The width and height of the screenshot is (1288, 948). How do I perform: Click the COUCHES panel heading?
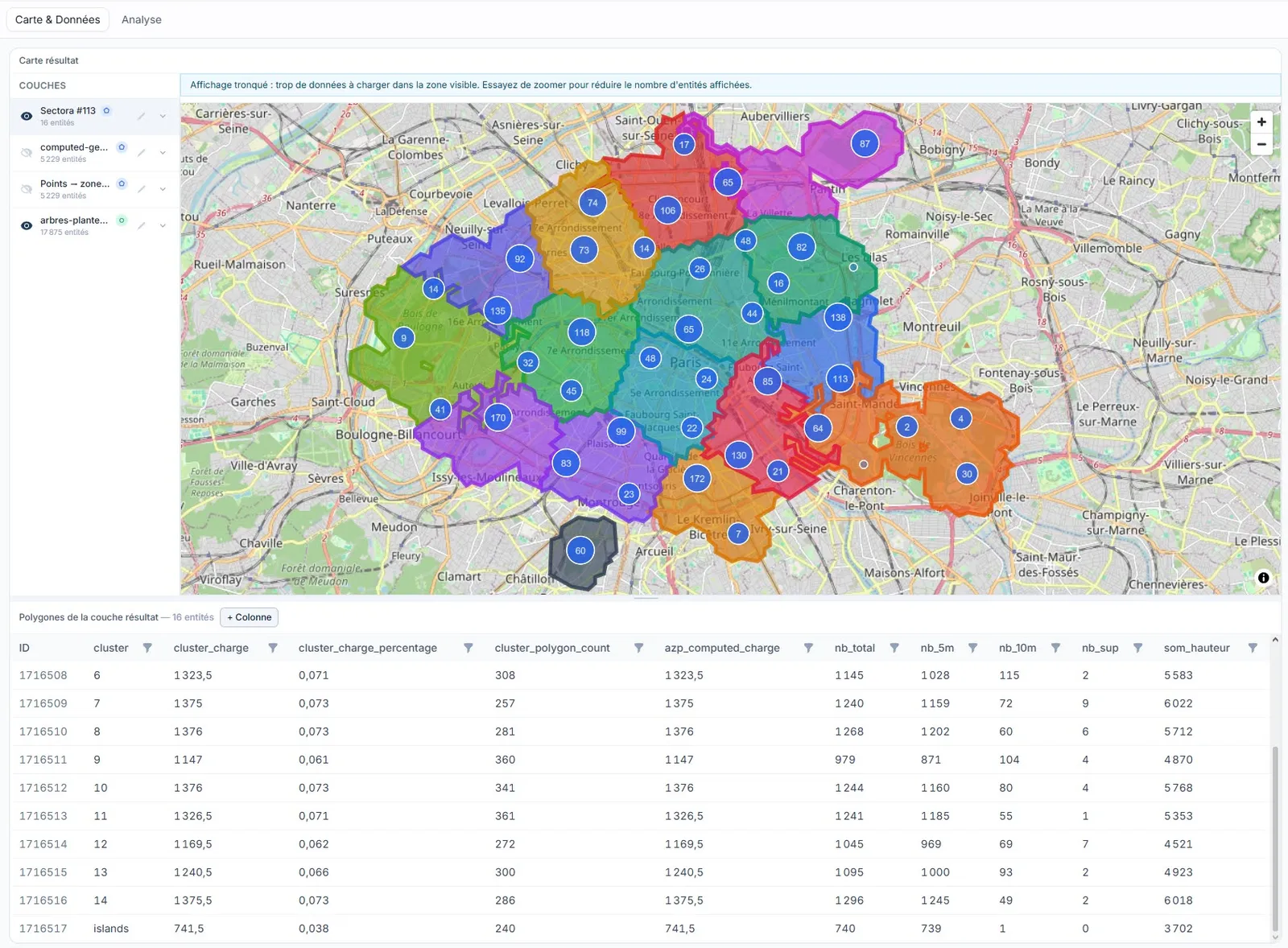pos(43,85)
